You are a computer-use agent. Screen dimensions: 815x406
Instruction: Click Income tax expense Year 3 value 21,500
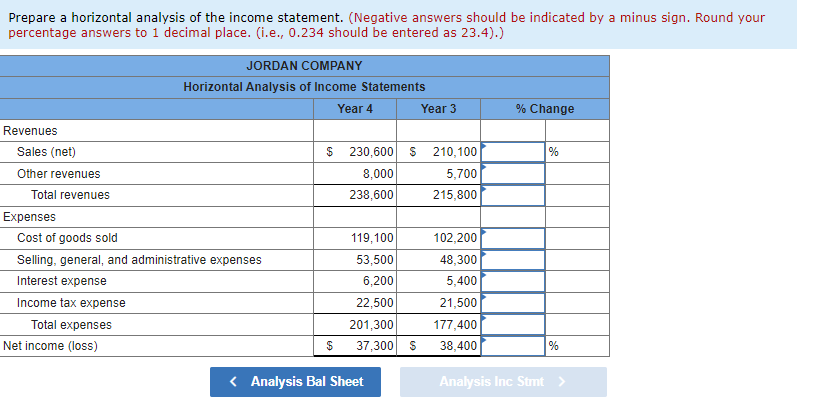(458, 303)
